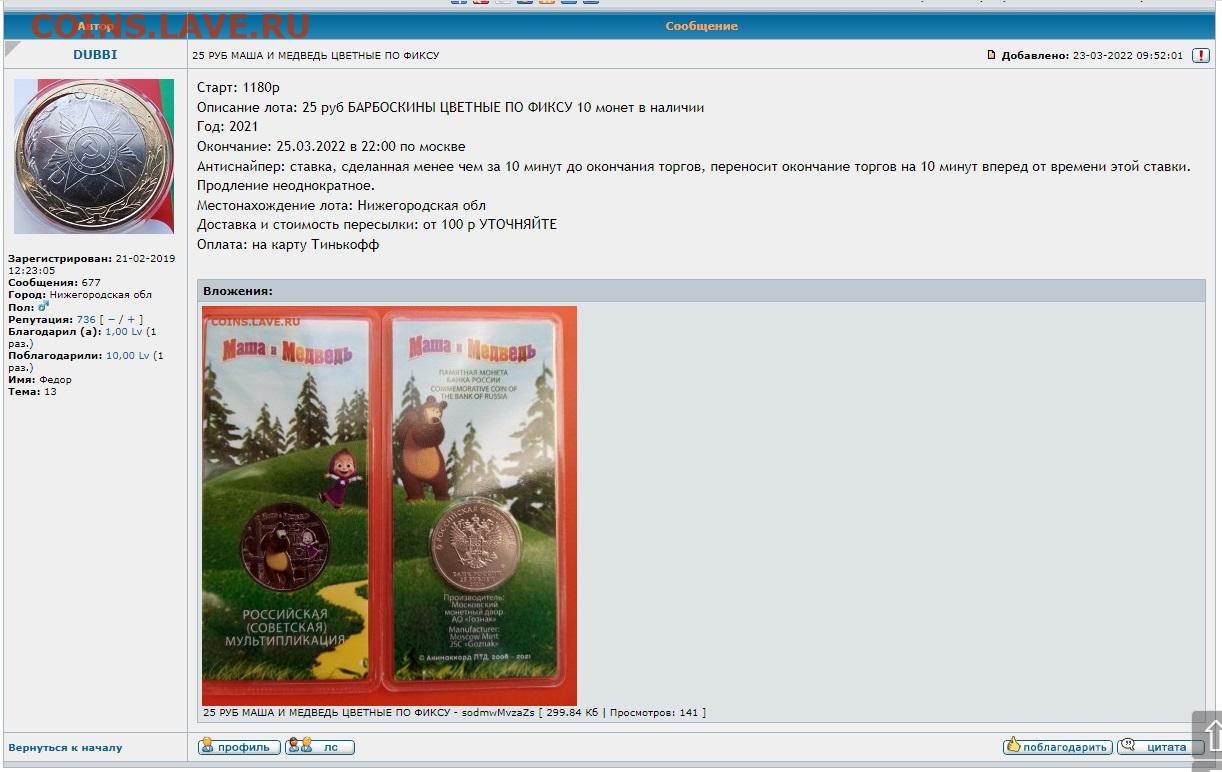Click the лс private message button

tap(319, 747)
